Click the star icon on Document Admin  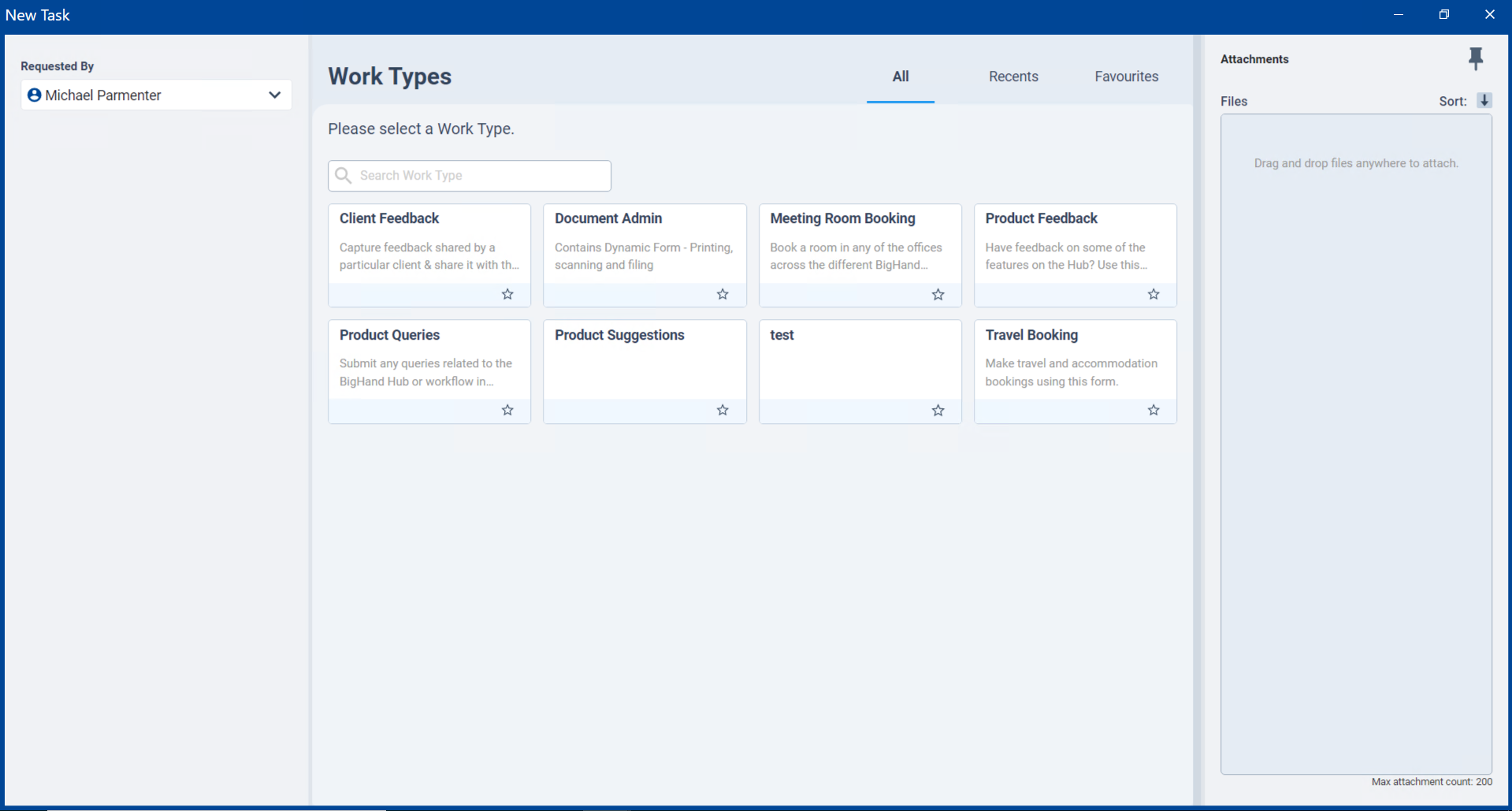(722, 294)
